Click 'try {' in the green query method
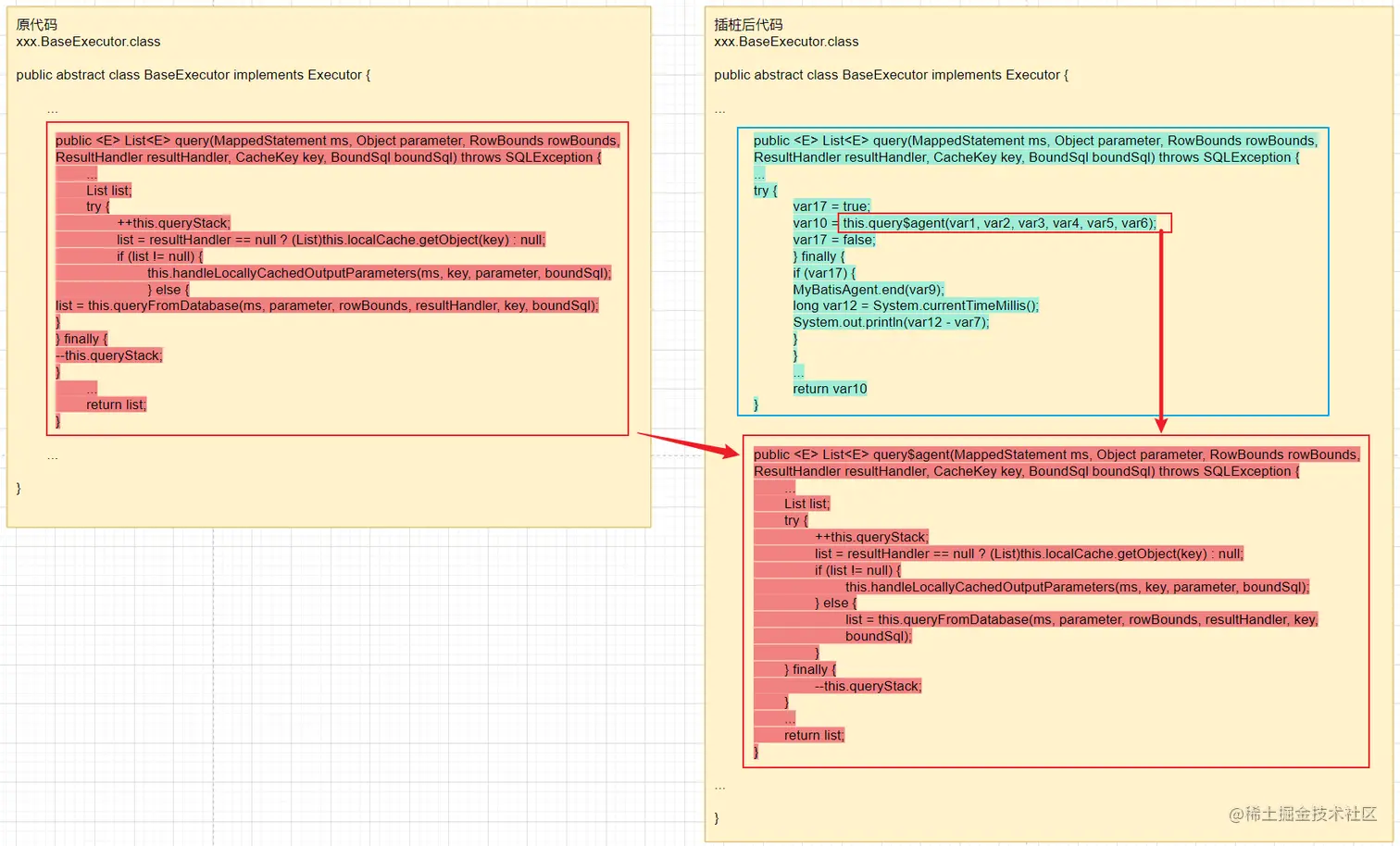Image resolution: width=1400 pixels, height=846 pixels. click(x=765, y=191)
